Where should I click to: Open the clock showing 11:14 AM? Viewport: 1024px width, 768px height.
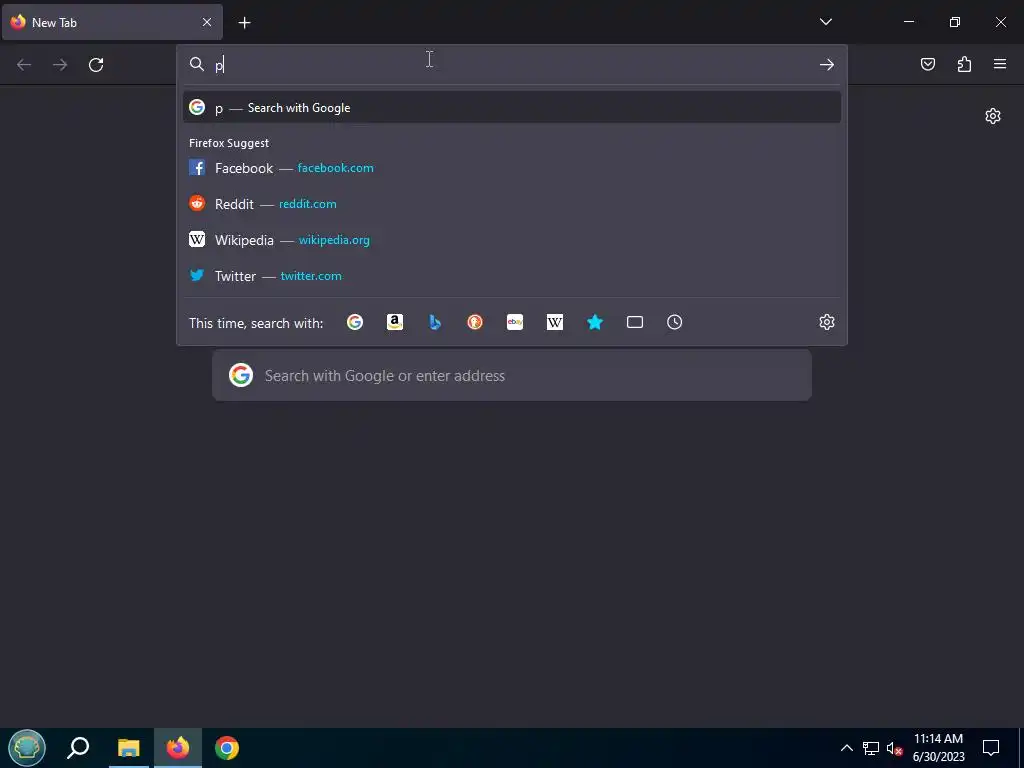tap(938, 748)
